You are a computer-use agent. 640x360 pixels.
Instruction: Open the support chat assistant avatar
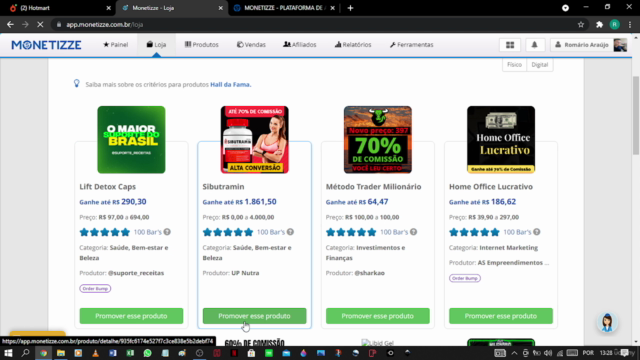[x=607, y=322]
